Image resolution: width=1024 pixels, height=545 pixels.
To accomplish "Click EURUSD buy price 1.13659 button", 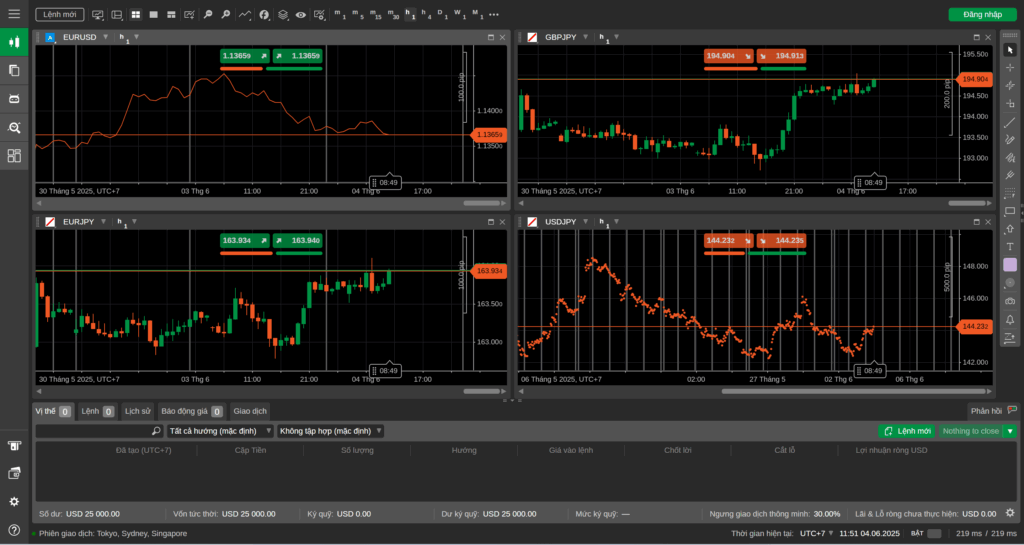I will pyautogui.click(x=297, y=55).
